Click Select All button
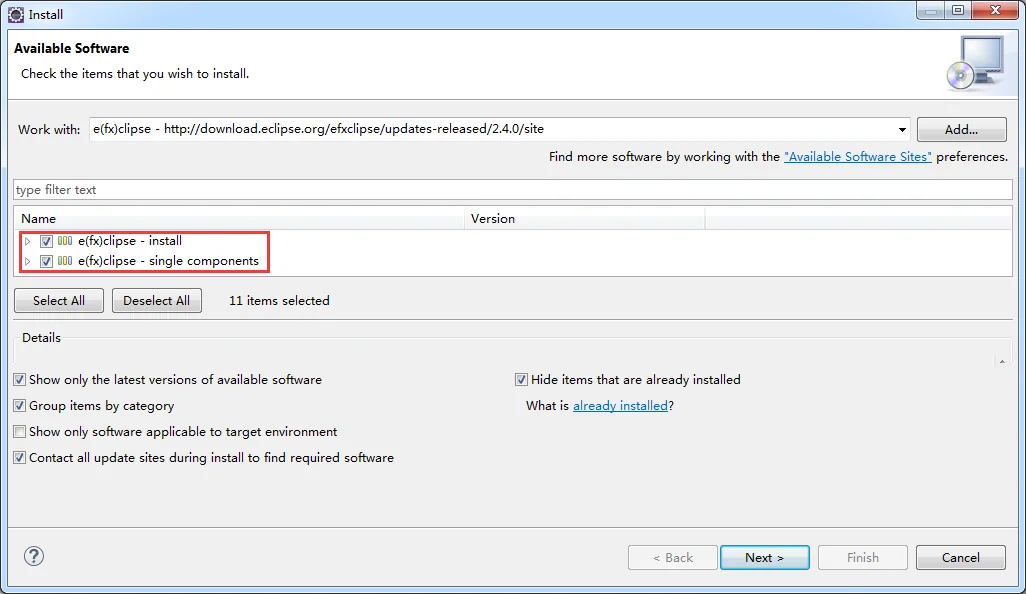 point(59,300)
